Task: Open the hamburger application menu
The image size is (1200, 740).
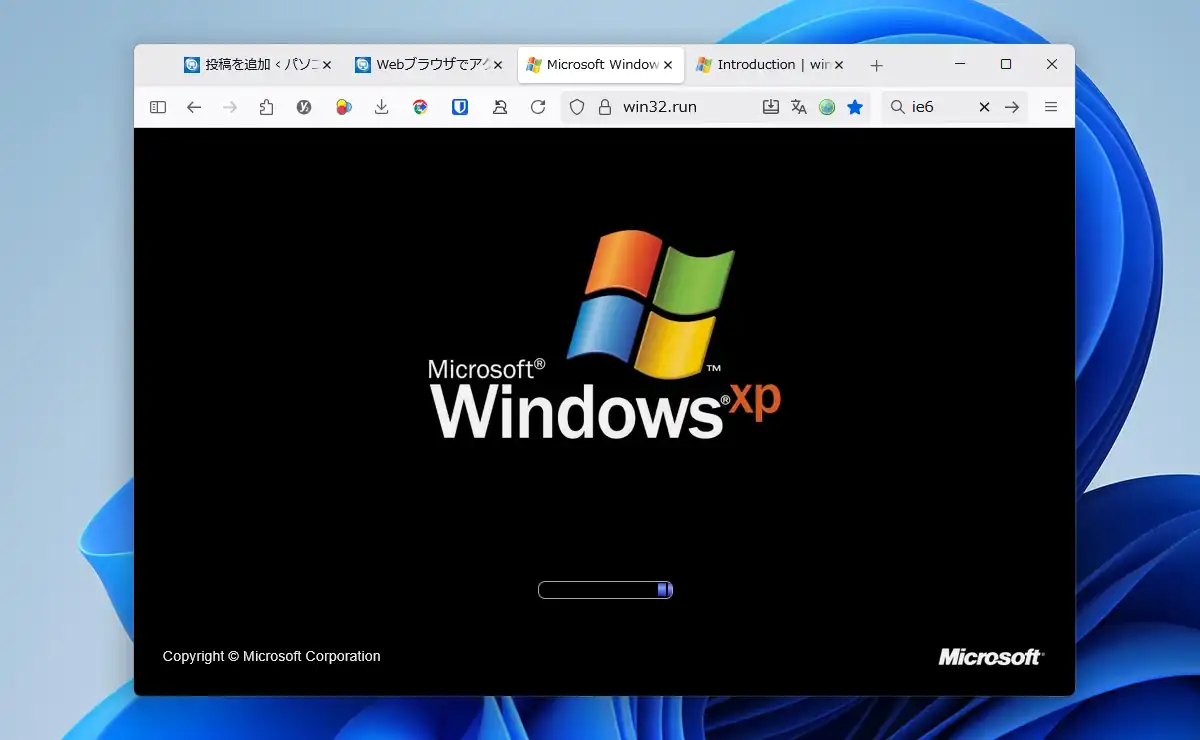Action: pos(1051,107)
